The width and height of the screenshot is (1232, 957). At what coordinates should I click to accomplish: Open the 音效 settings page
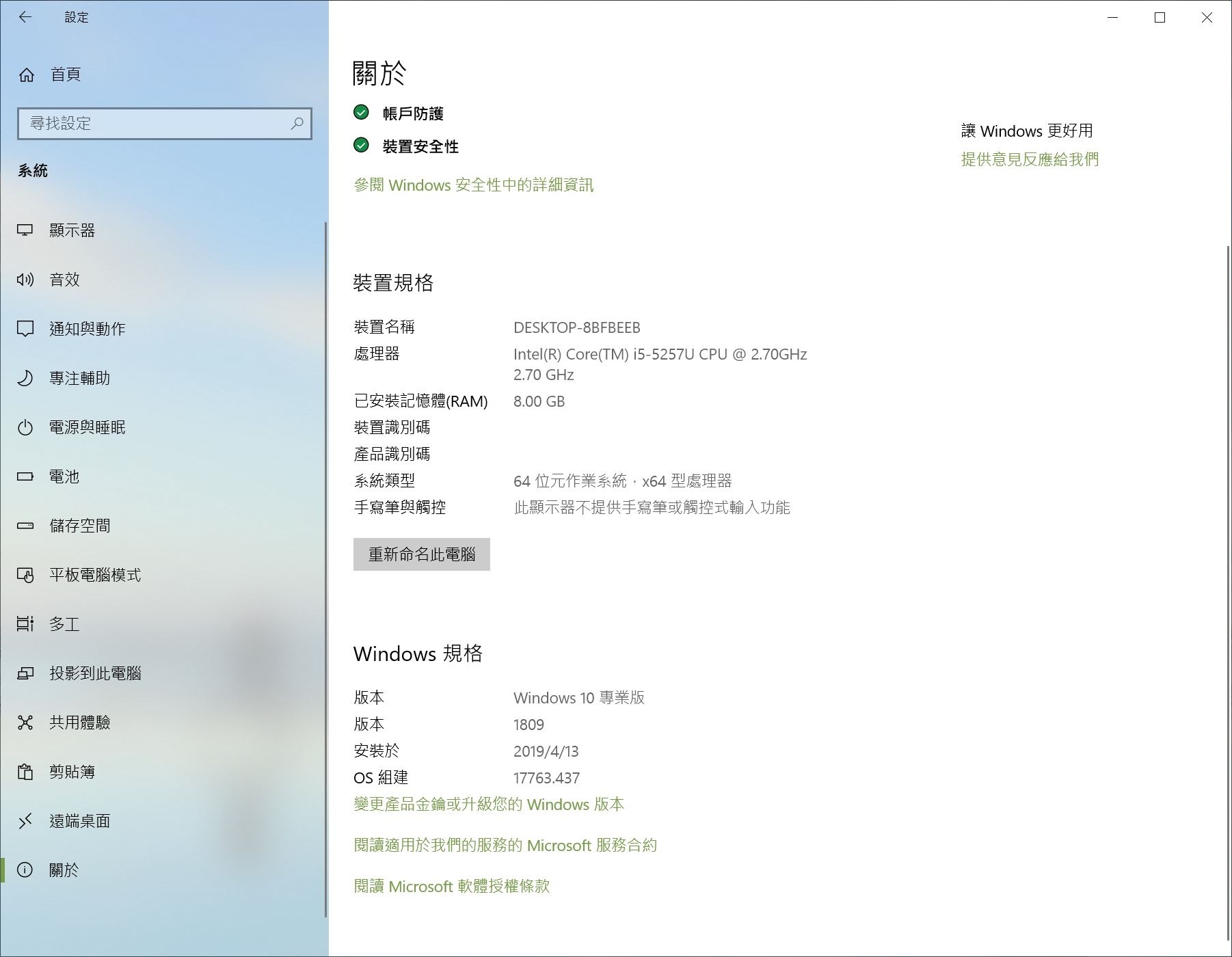(x=163, y=280)
